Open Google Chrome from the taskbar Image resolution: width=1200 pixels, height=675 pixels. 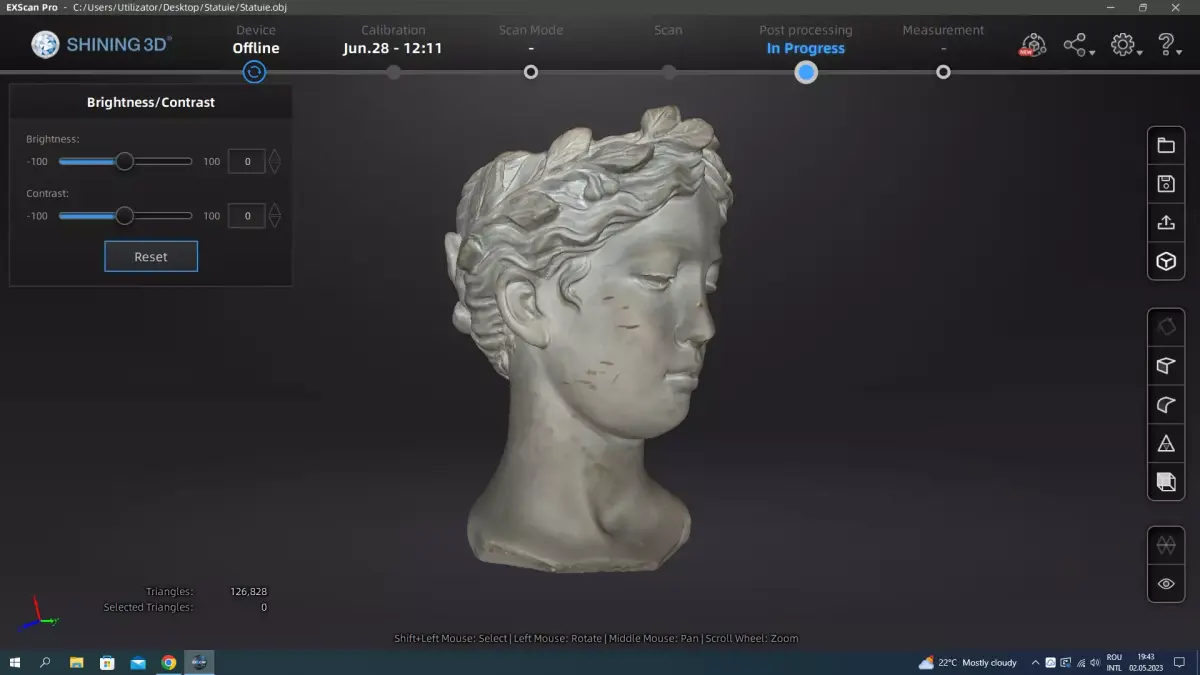coord(169,662)
